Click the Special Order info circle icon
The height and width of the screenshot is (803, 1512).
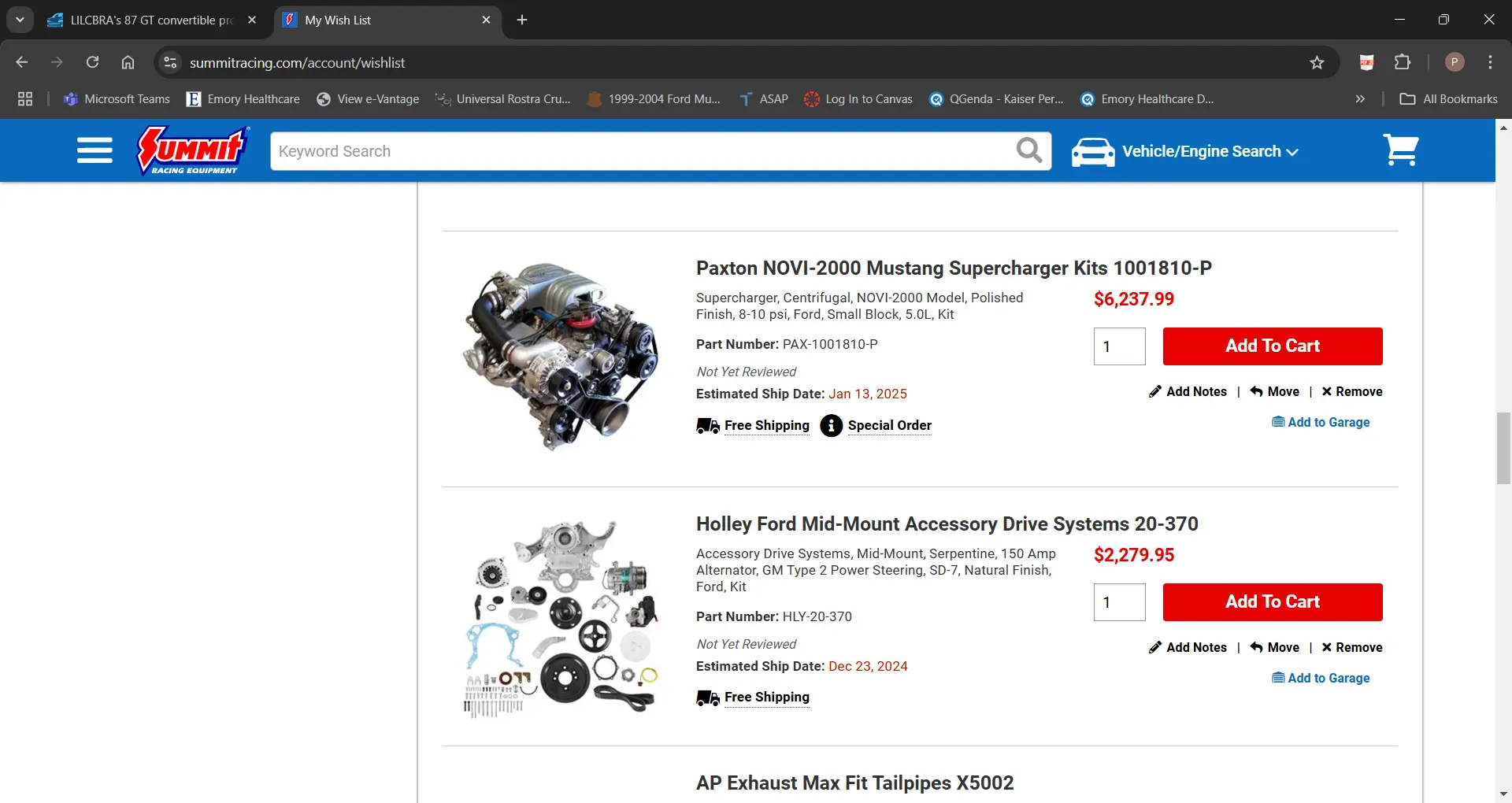coord(831,425)
